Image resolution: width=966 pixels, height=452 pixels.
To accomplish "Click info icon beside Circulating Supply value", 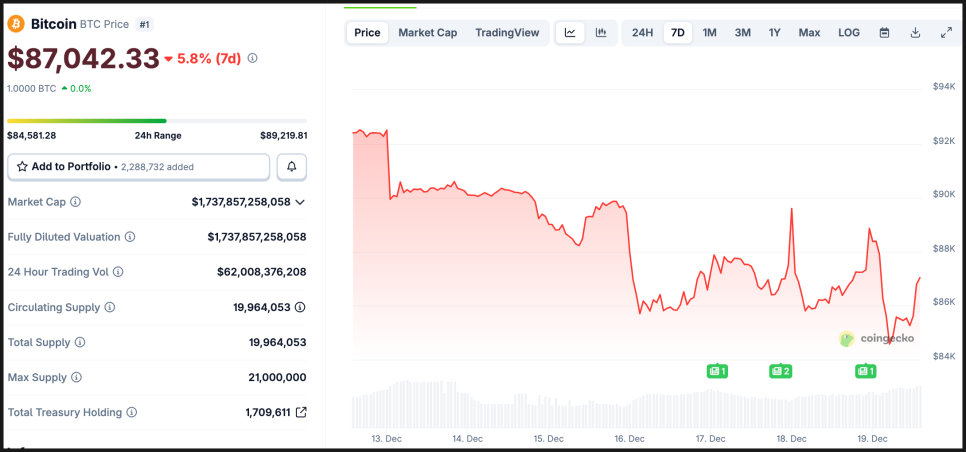I will click(300, 307).
